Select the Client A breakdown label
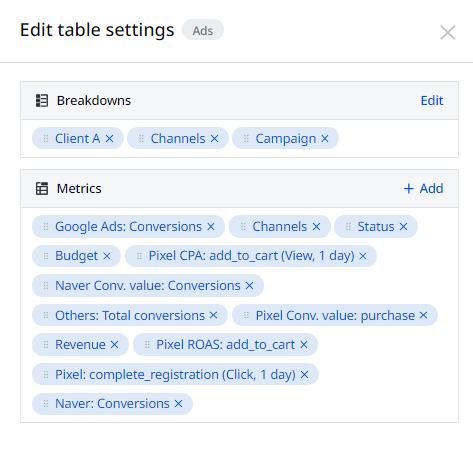Screen dimensions: 473x456 click(x=78, y=138)
